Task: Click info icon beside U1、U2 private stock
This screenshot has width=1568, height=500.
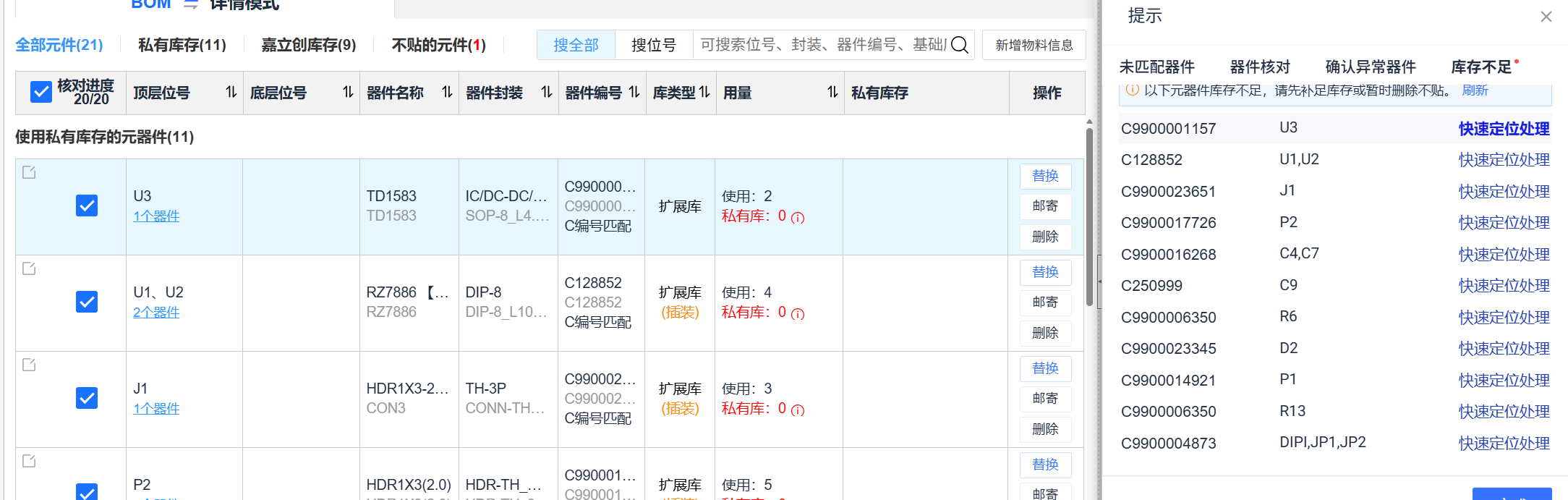Action: pos(798,314)
